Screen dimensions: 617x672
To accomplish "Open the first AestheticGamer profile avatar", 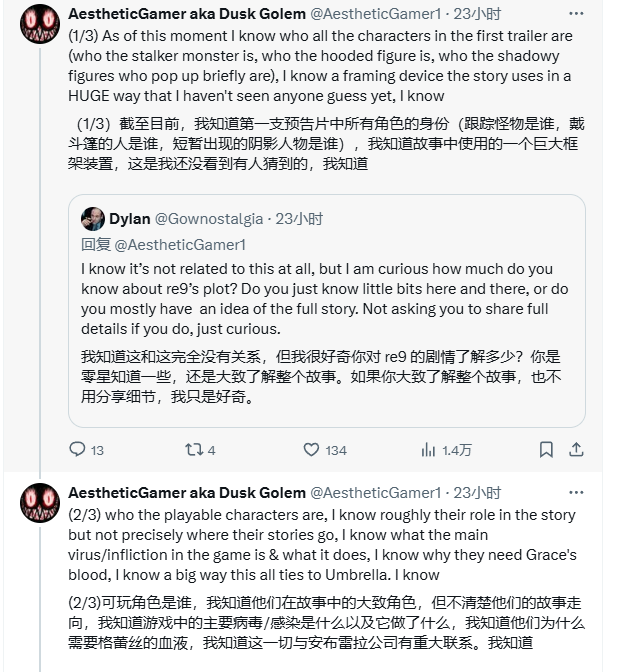I will tap(38, 23).
